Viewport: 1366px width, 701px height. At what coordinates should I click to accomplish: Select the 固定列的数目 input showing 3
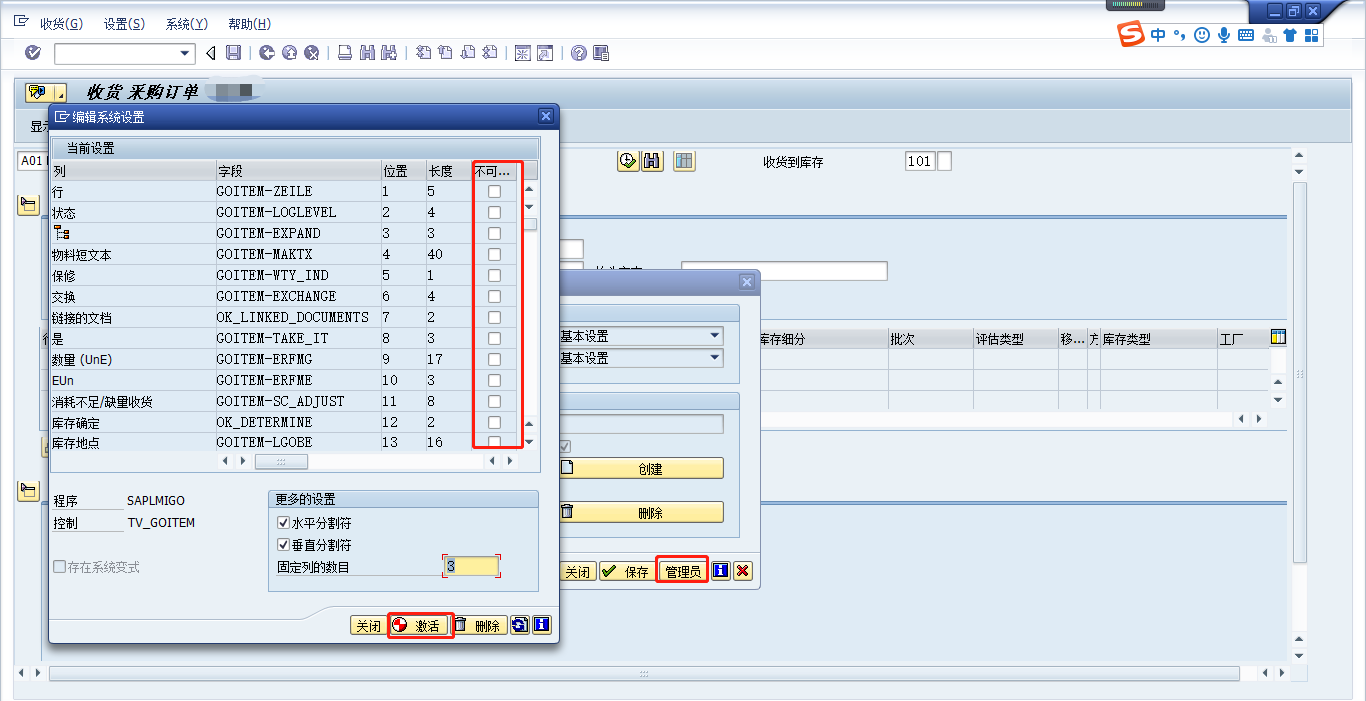(470, 566)
